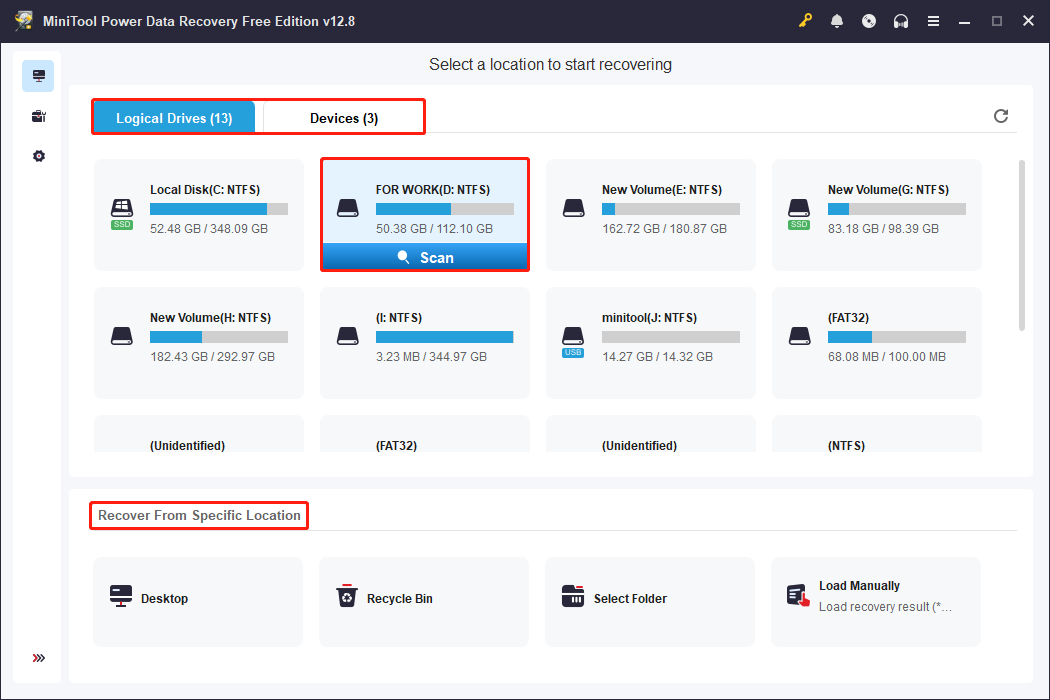Click Load Manually recovery result
Image resolution: width=1050 pixels, height=700 pixels.
tap(876, 597)
